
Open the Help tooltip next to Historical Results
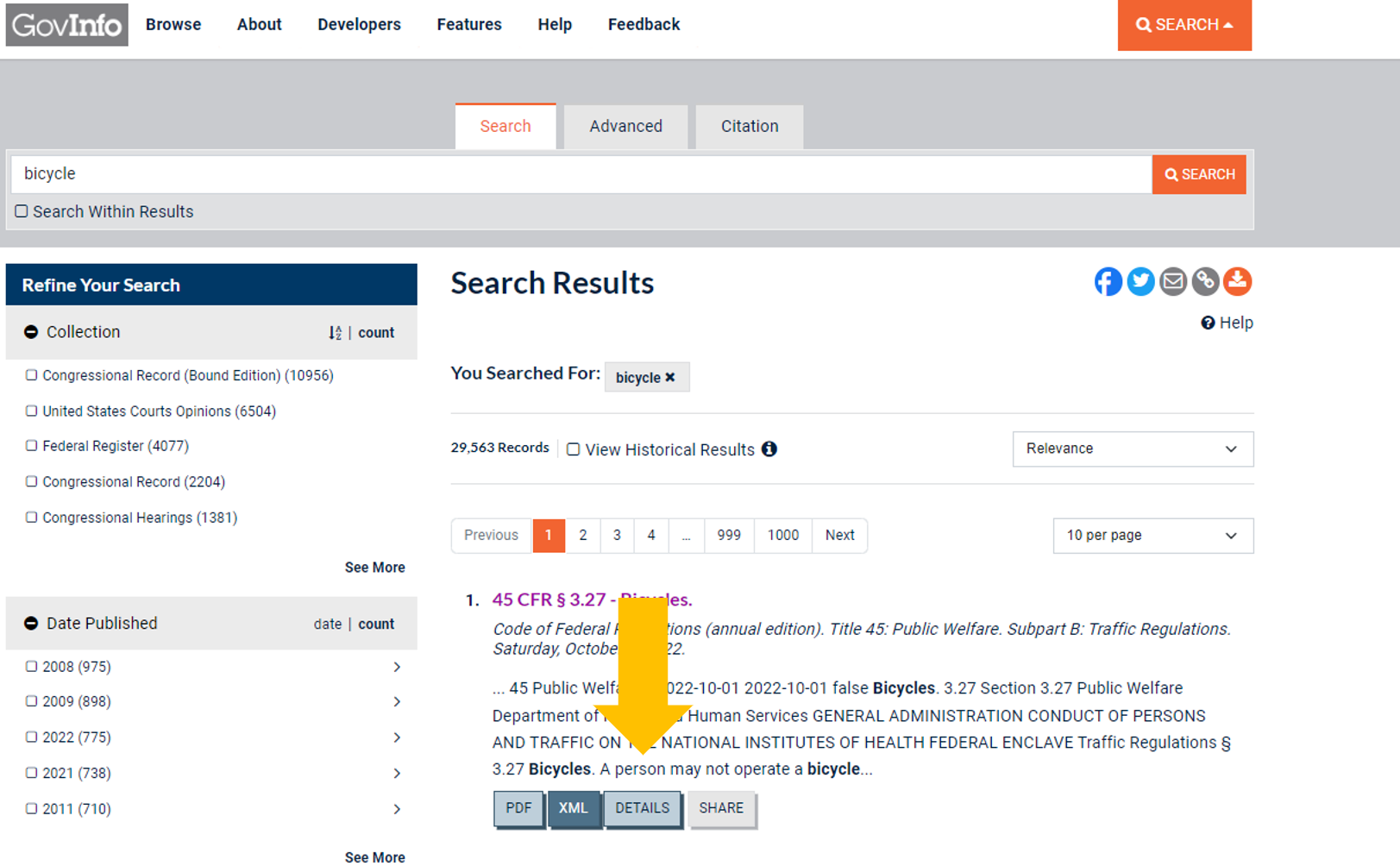coord(770,449)
